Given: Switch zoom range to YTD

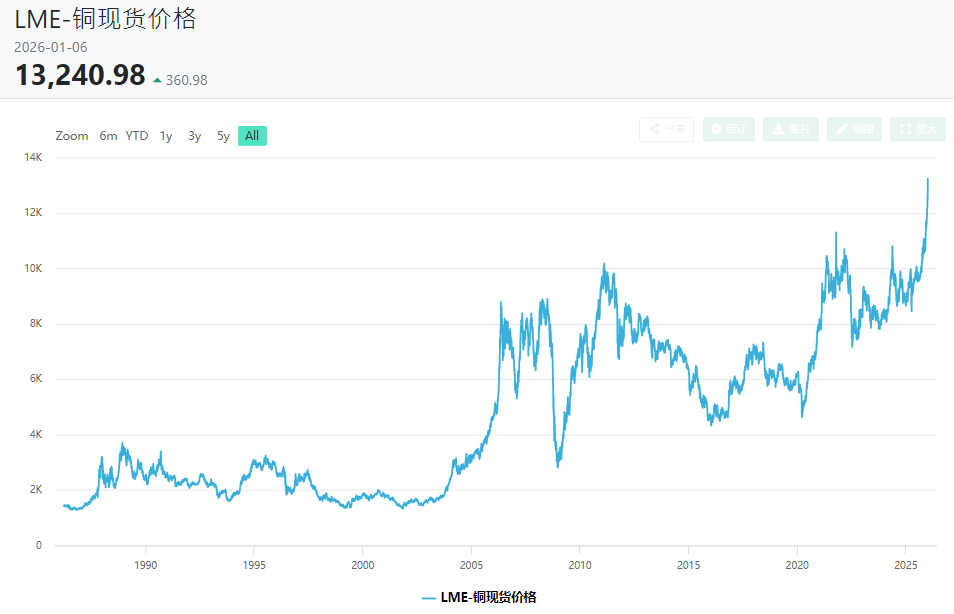Looking at the screenshot, I should coord(137,136).
